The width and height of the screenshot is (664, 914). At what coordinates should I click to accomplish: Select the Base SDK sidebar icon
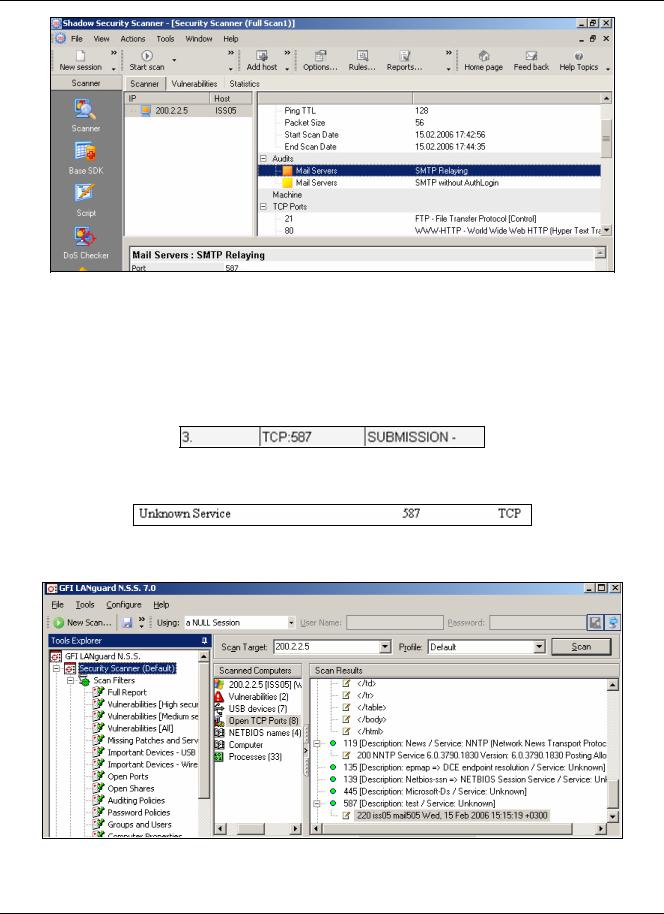point(85,152)
